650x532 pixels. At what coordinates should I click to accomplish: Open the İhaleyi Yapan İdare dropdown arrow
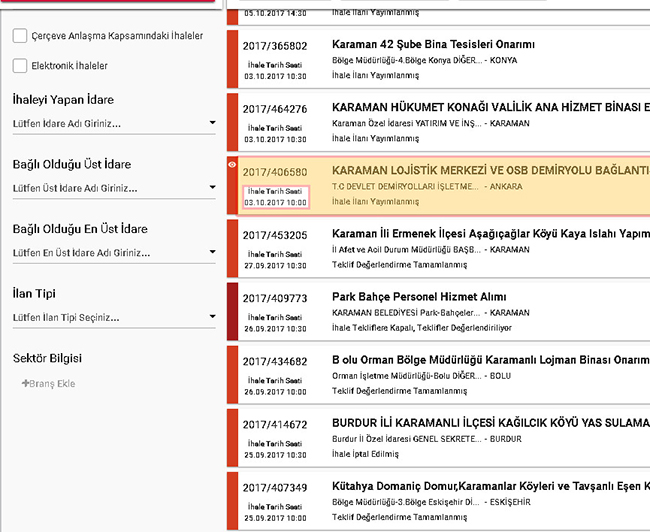212,124
